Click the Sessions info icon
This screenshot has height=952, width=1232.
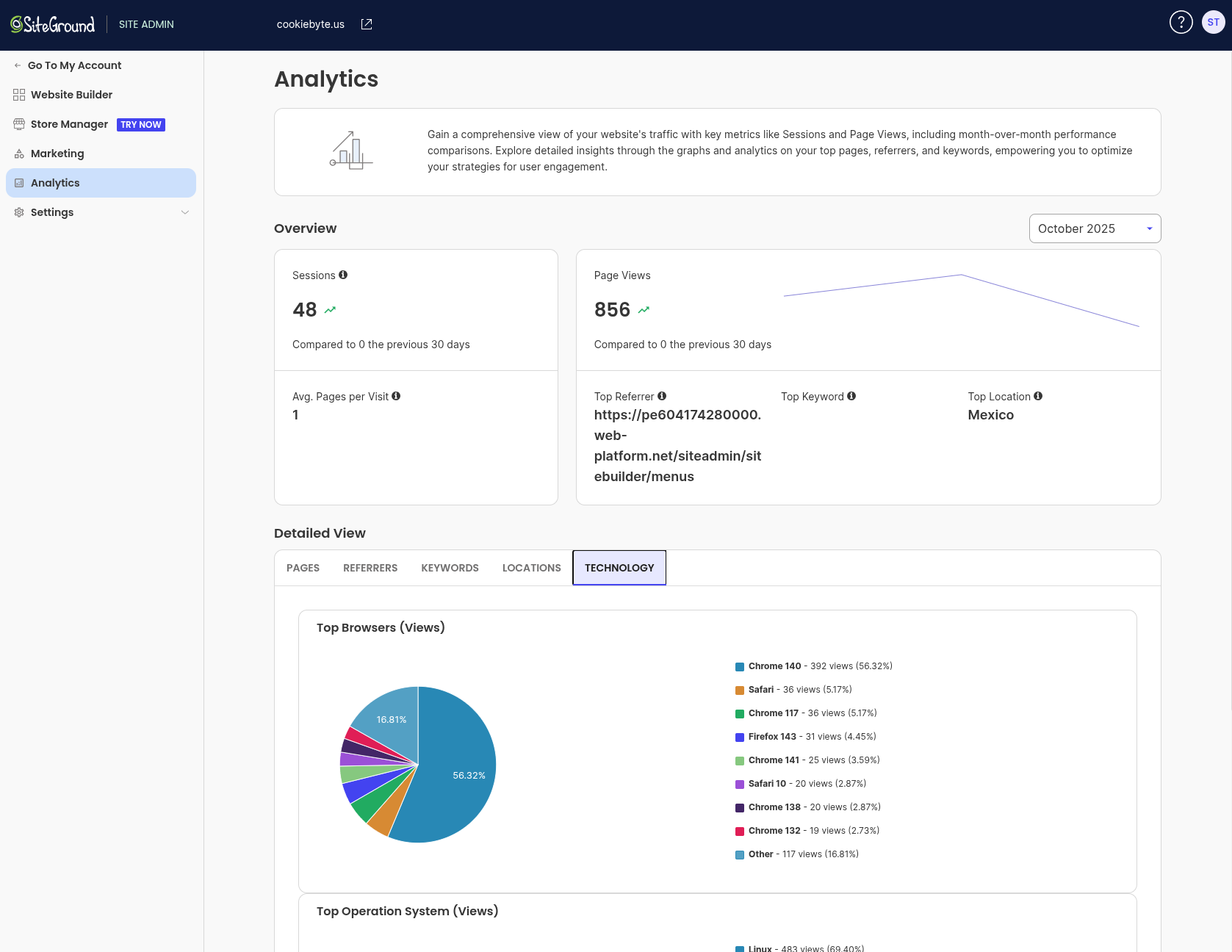tap(343, 275)
